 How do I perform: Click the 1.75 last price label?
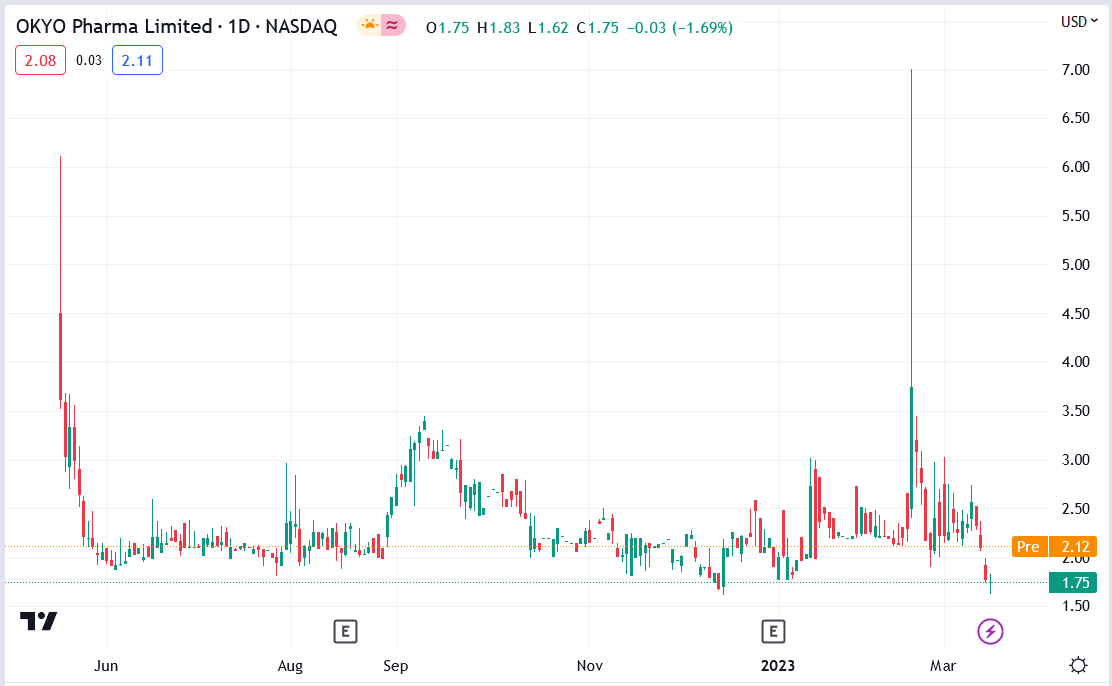tap(1073, 582)
